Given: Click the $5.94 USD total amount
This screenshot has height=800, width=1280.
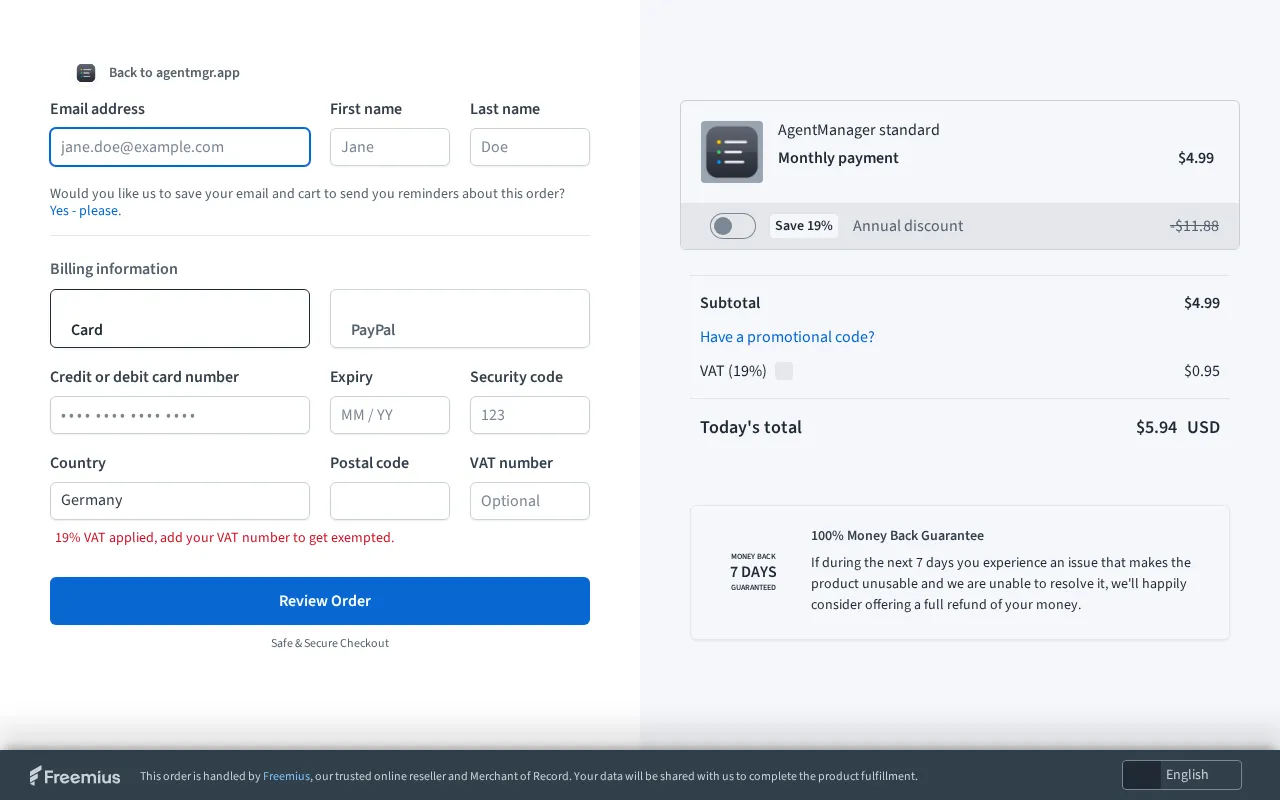Looking at the screenshot, I should (1178, 427).
